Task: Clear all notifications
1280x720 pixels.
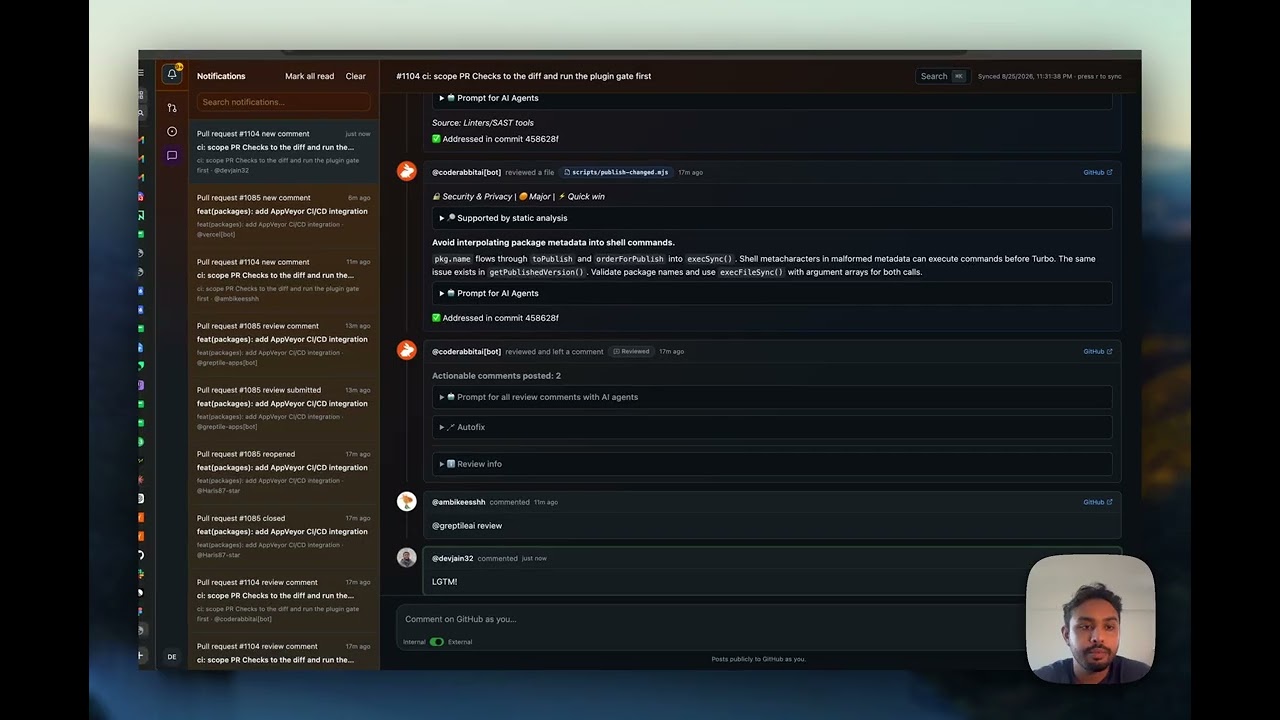Action: click(356, 76)
